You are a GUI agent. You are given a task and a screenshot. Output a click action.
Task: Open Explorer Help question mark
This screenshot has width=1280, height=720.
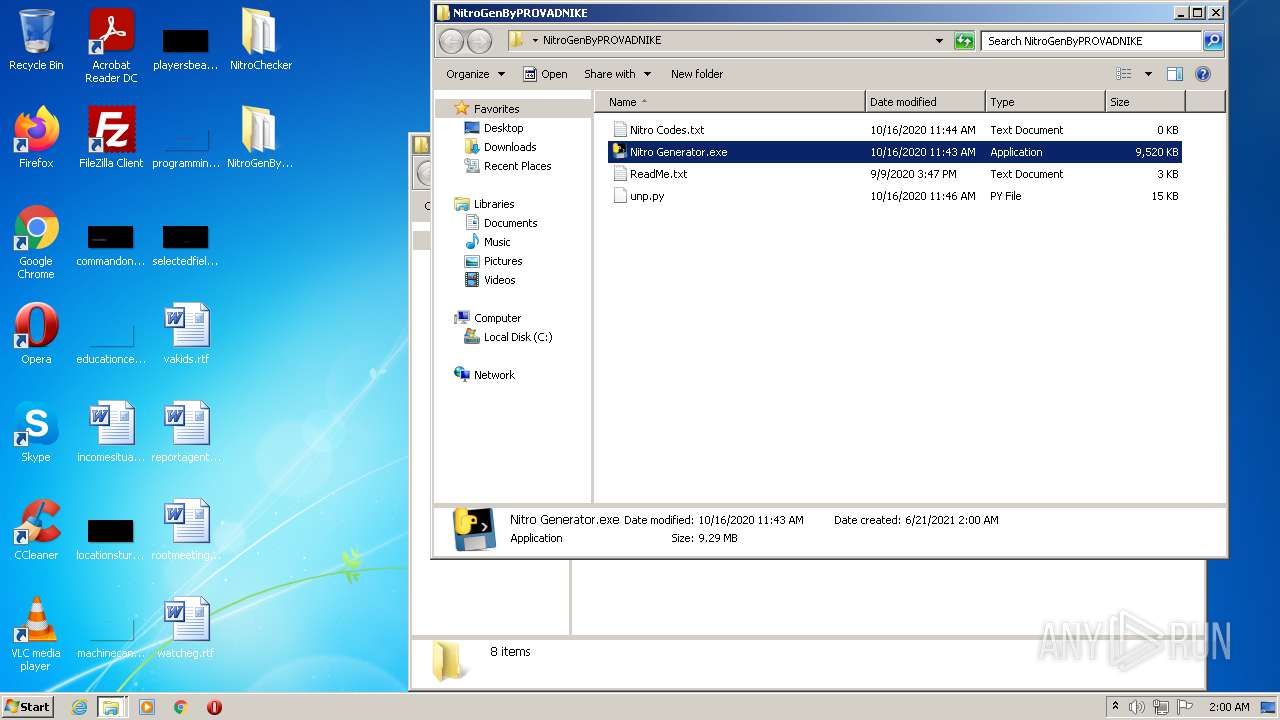(1203, 74)
